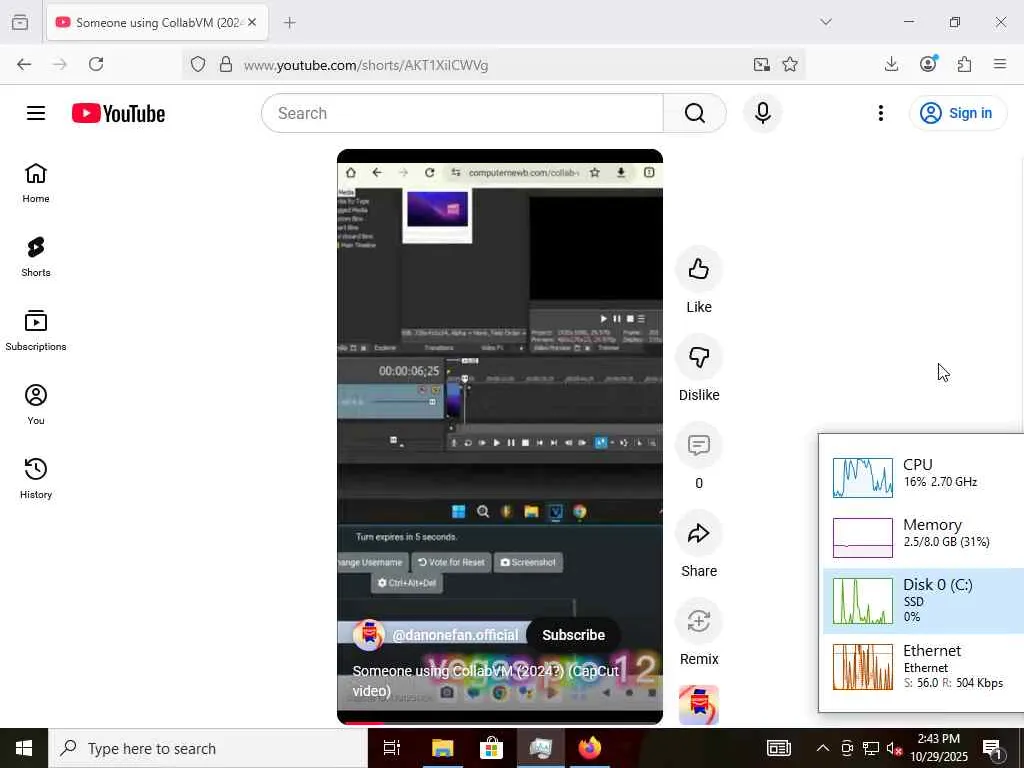Open the tracking protection shield icon

point(198,64)
